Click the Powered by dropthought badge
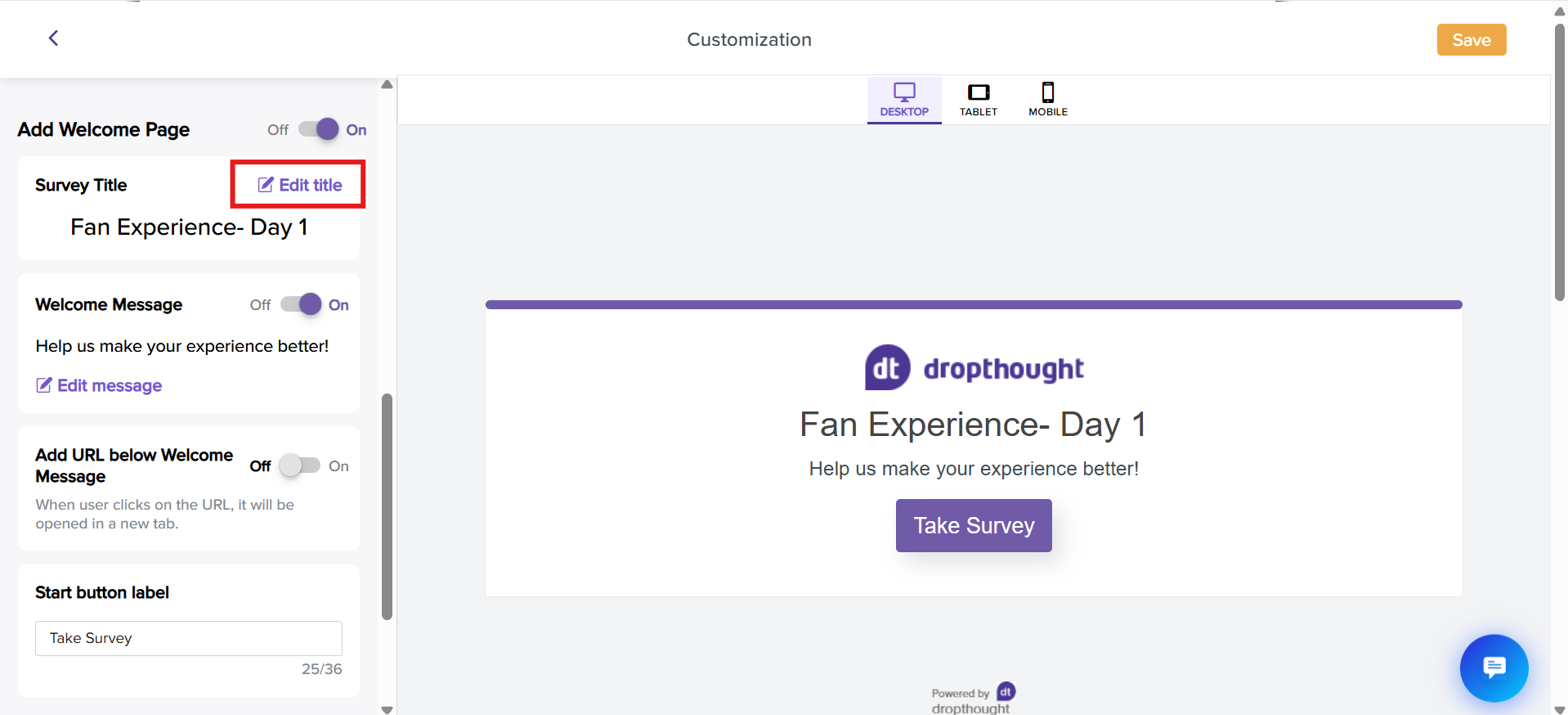Screen dimensions: 1568x715 point(973,699)
